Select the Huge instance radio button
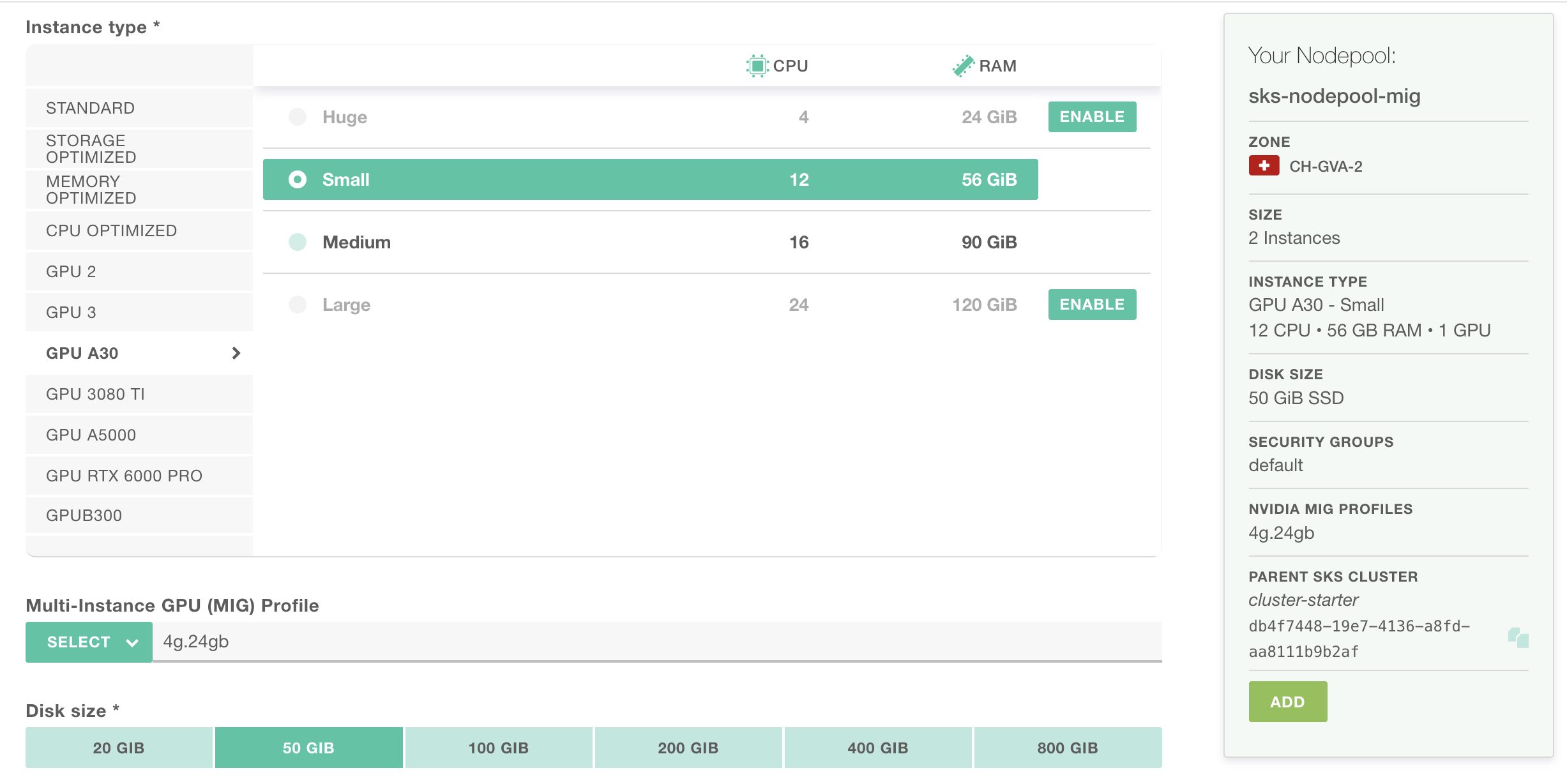 (x=298, y=117)
